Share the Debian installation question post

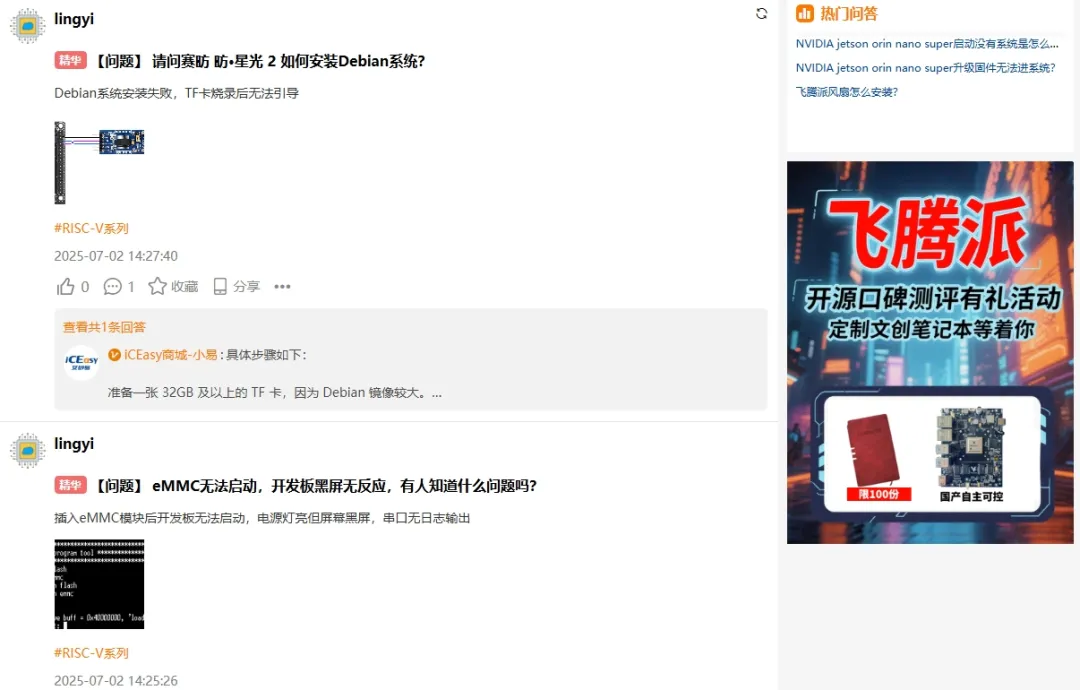tap(236, 286)
